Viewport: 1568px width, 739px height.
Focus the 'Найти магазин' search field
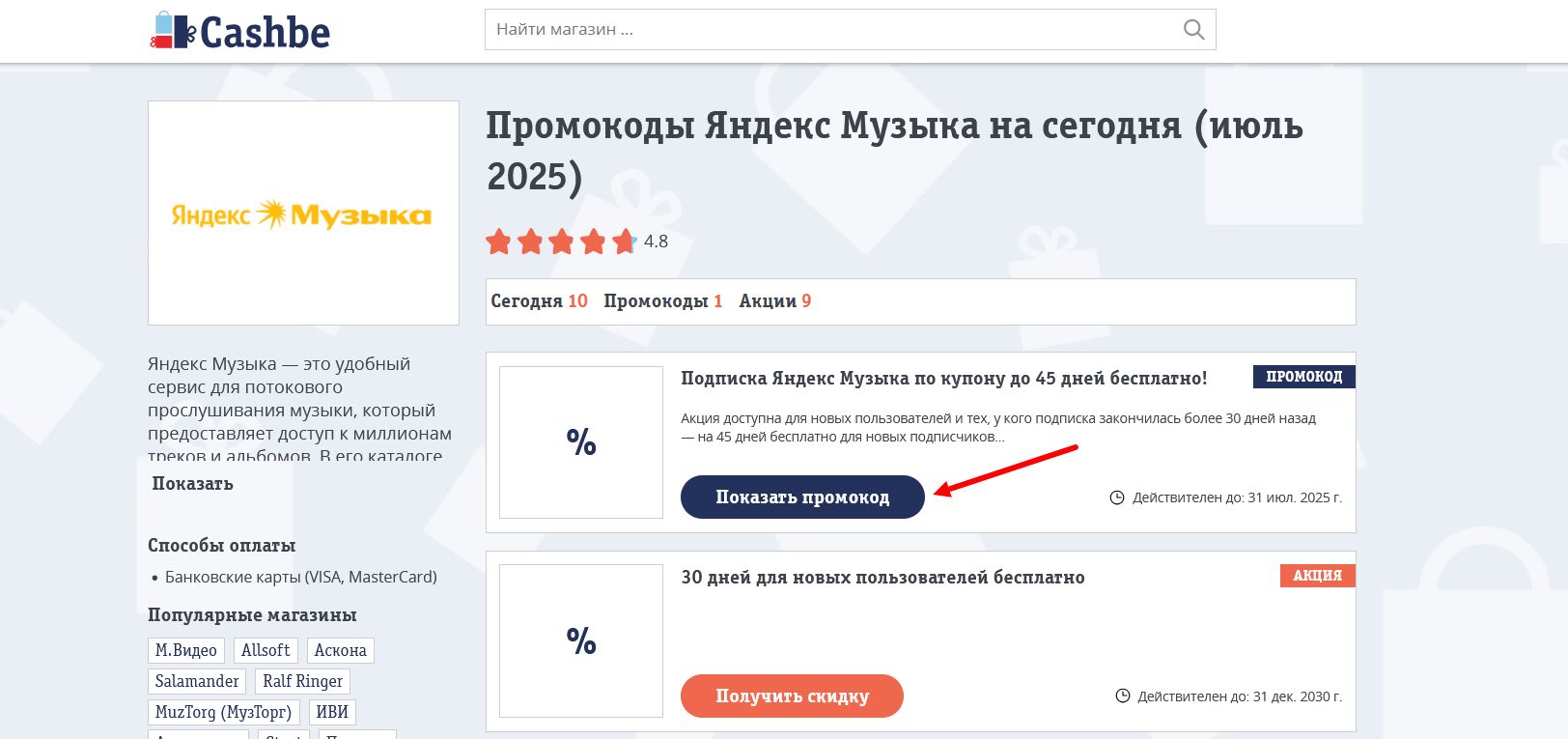850,30
